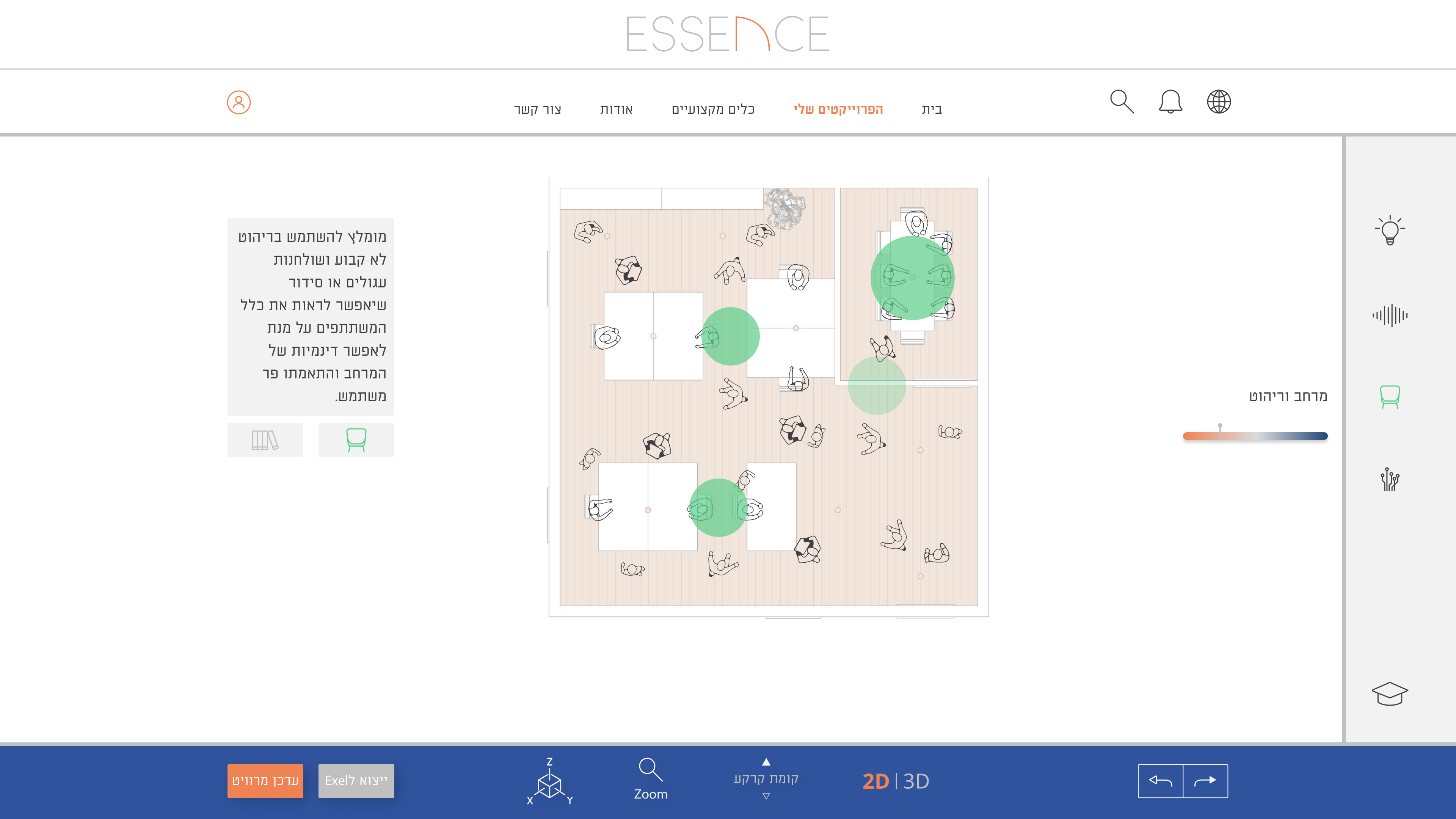
Task: Open the notifications bell icon
Action: click(x=1170, y=102)
